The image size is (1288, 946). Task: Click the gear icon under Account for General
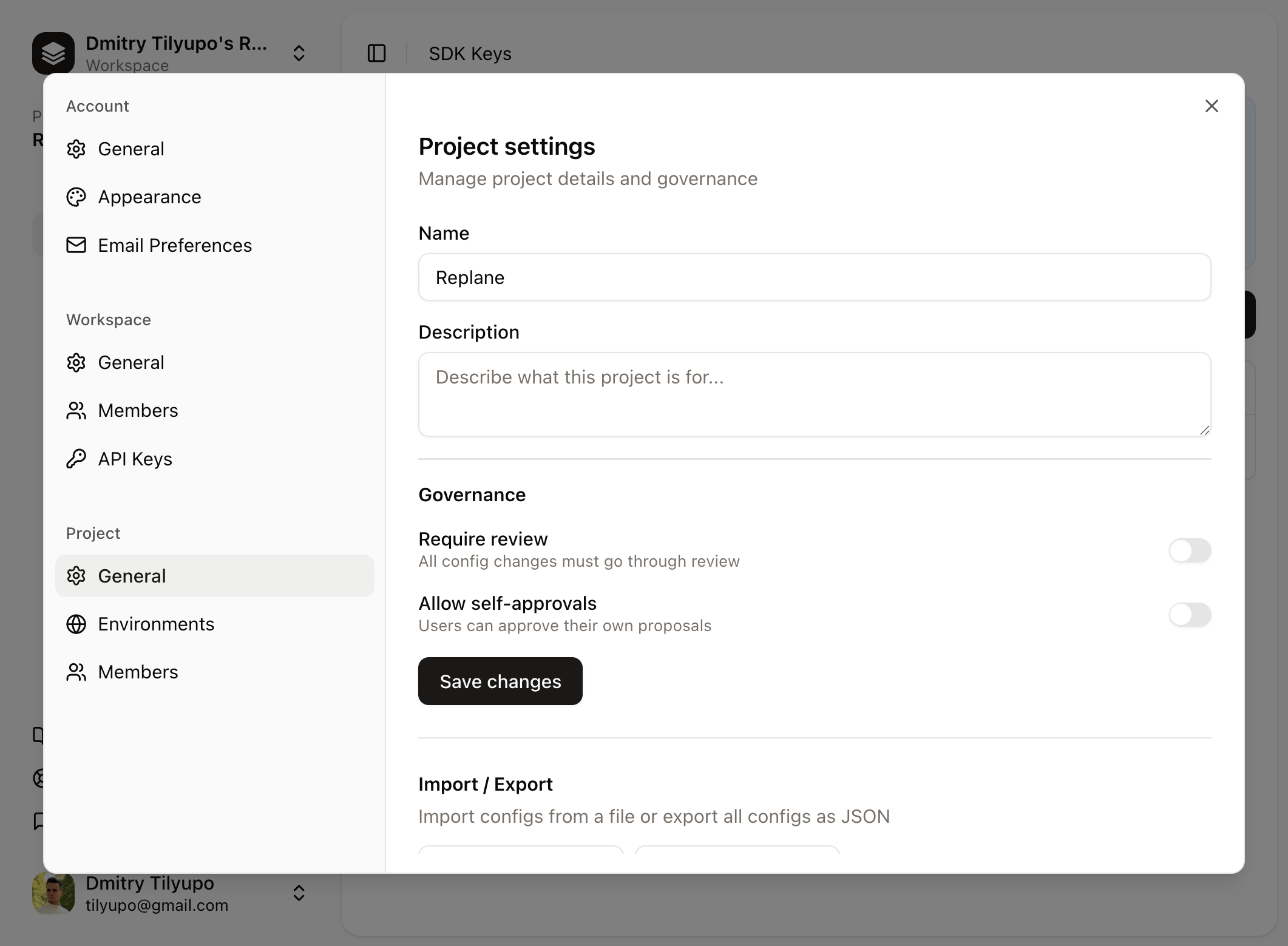tap(76, 149)
